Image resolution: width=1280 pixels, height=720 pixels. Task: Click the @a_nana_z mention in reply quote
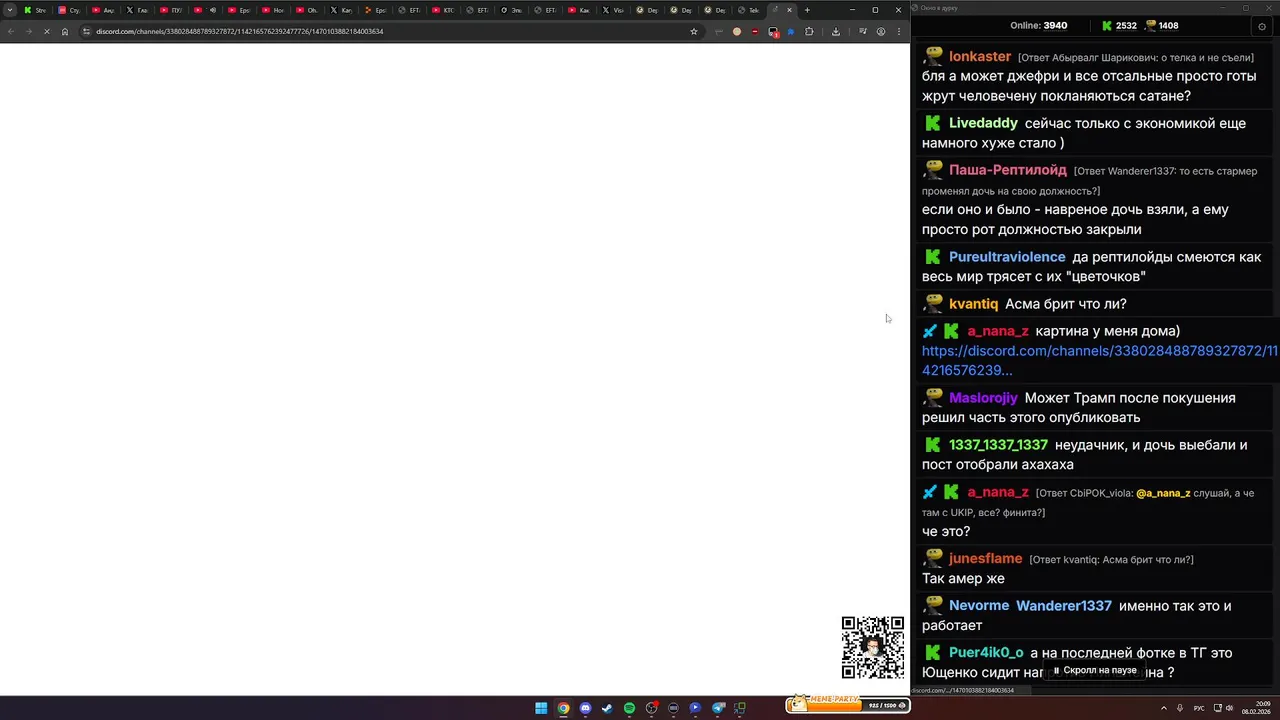pyautogui.click(x=1163, y=493)
